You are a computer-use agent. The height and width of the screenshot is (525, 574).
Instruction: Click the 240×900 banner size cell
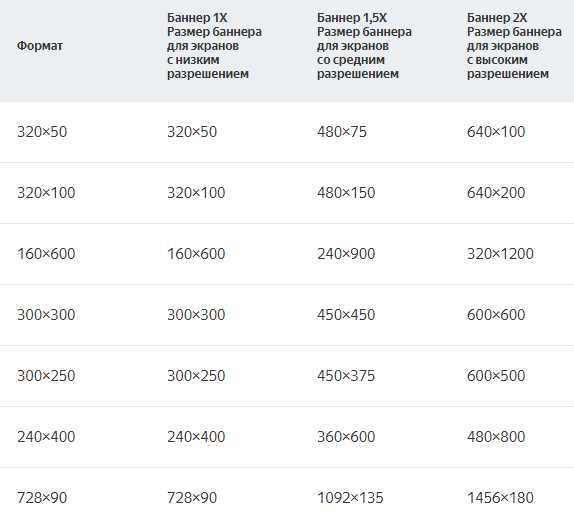(346, 254)
